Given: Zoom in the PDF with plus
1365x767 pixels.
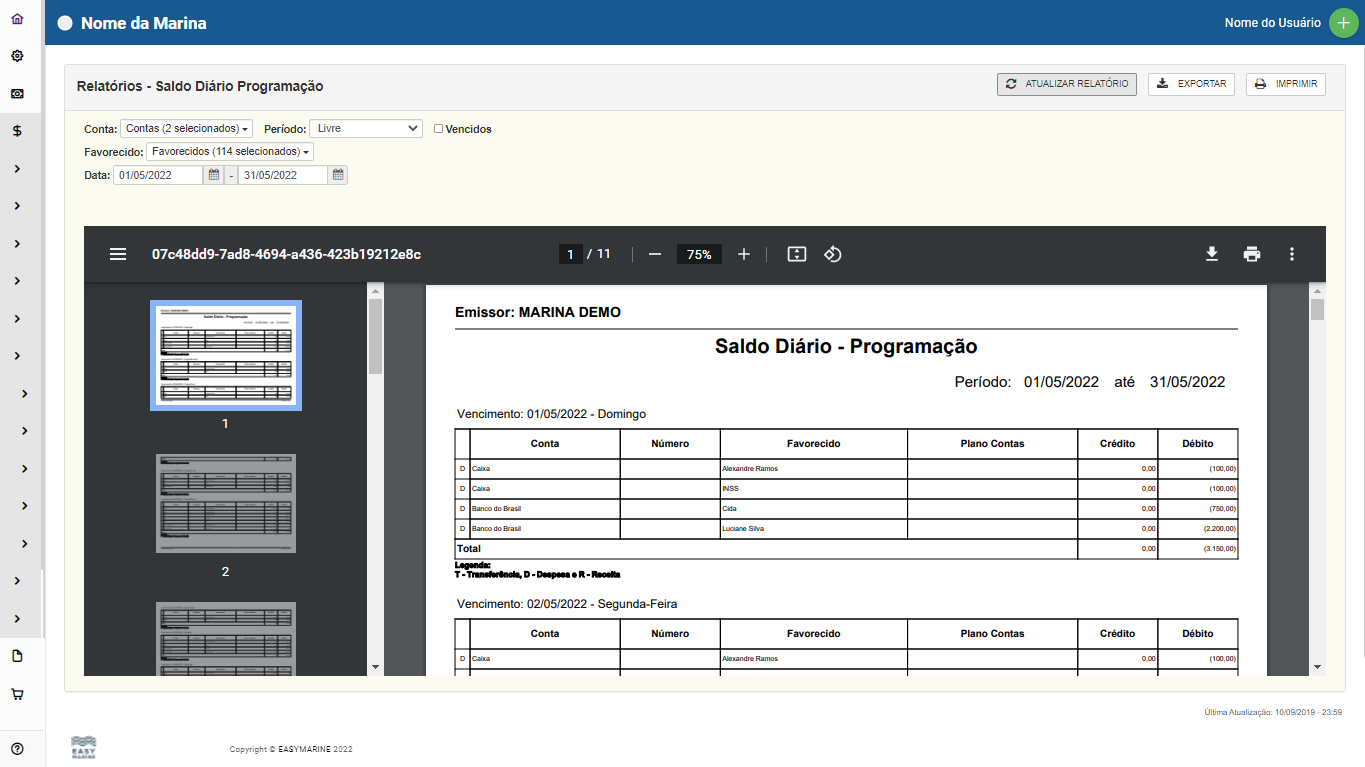Looking at the screenshot, I should tap(743, 255).
